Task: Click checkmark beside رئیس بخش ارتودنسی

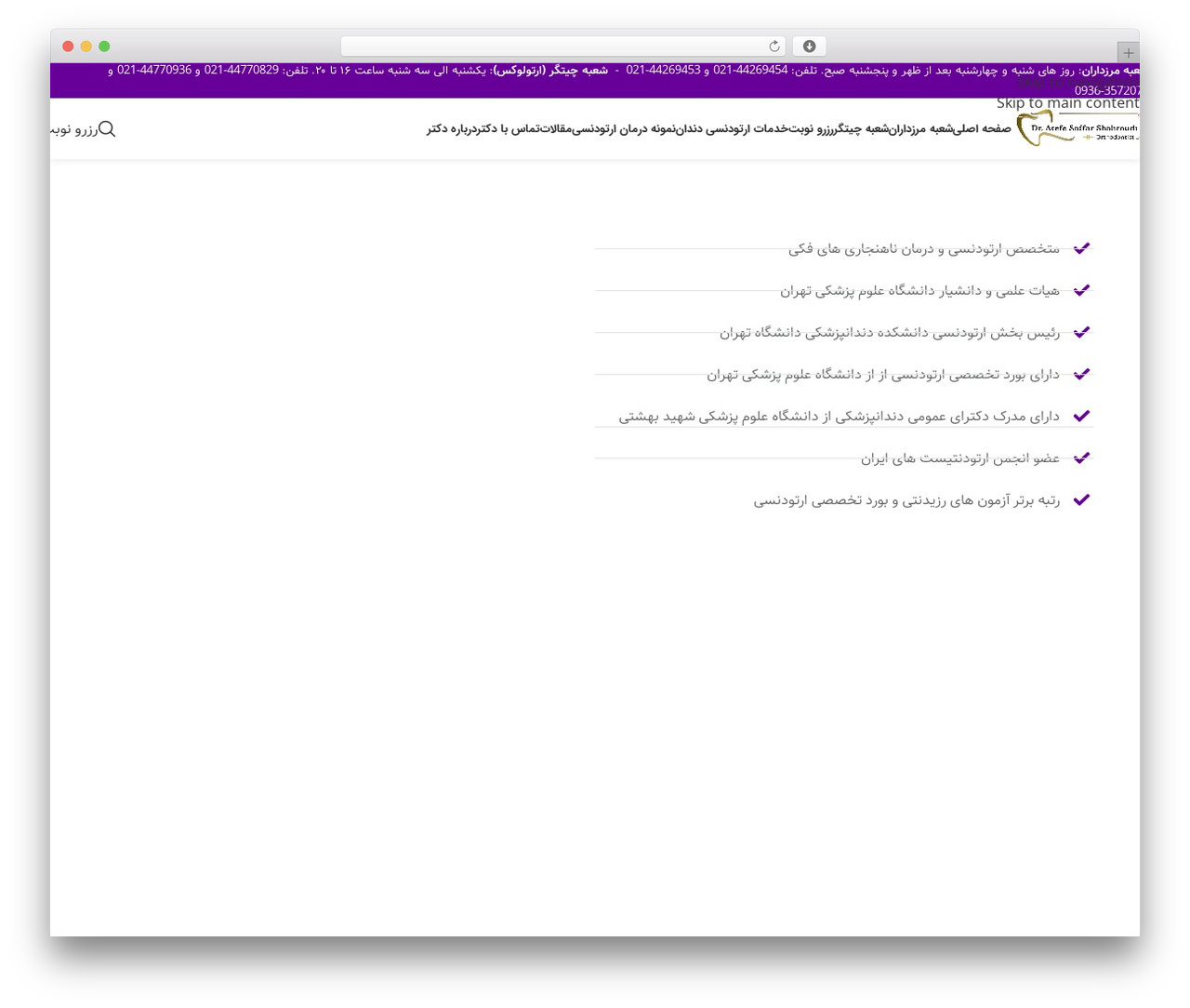Action: (x=1081, y=332)
